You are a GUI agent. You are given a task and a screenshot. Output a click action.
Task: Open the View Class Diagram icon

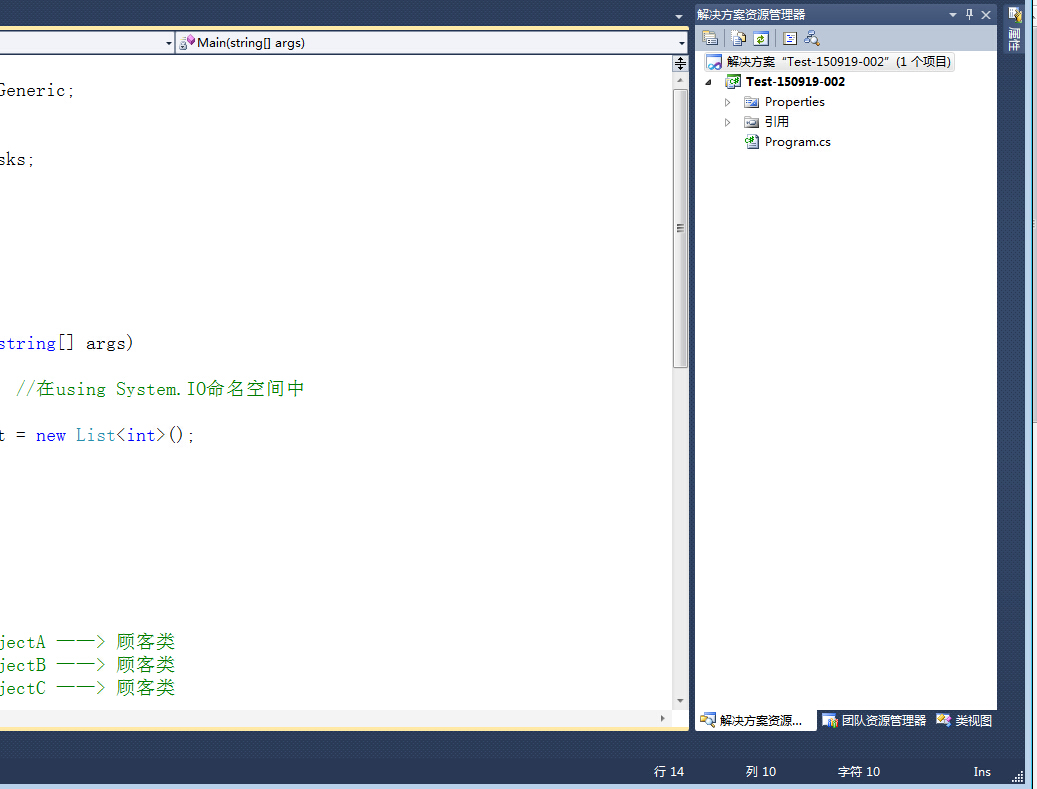[x=812, y=38]
